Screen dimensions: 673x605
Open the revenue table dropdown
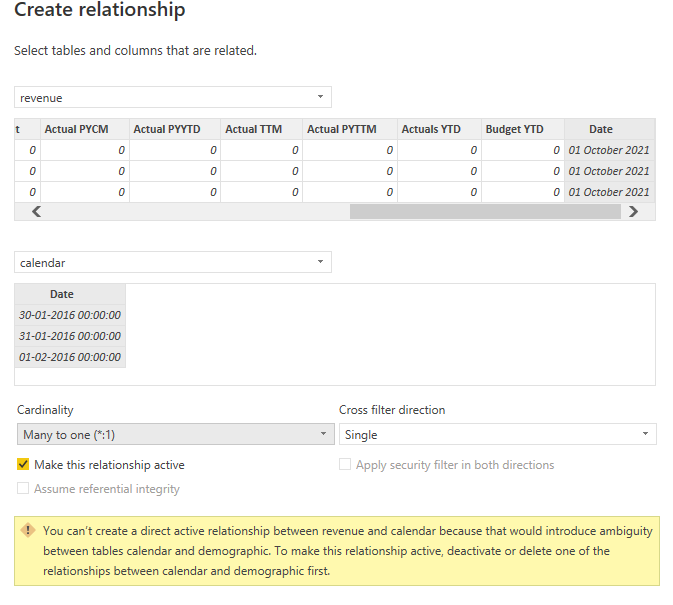[x=173, y=97]
